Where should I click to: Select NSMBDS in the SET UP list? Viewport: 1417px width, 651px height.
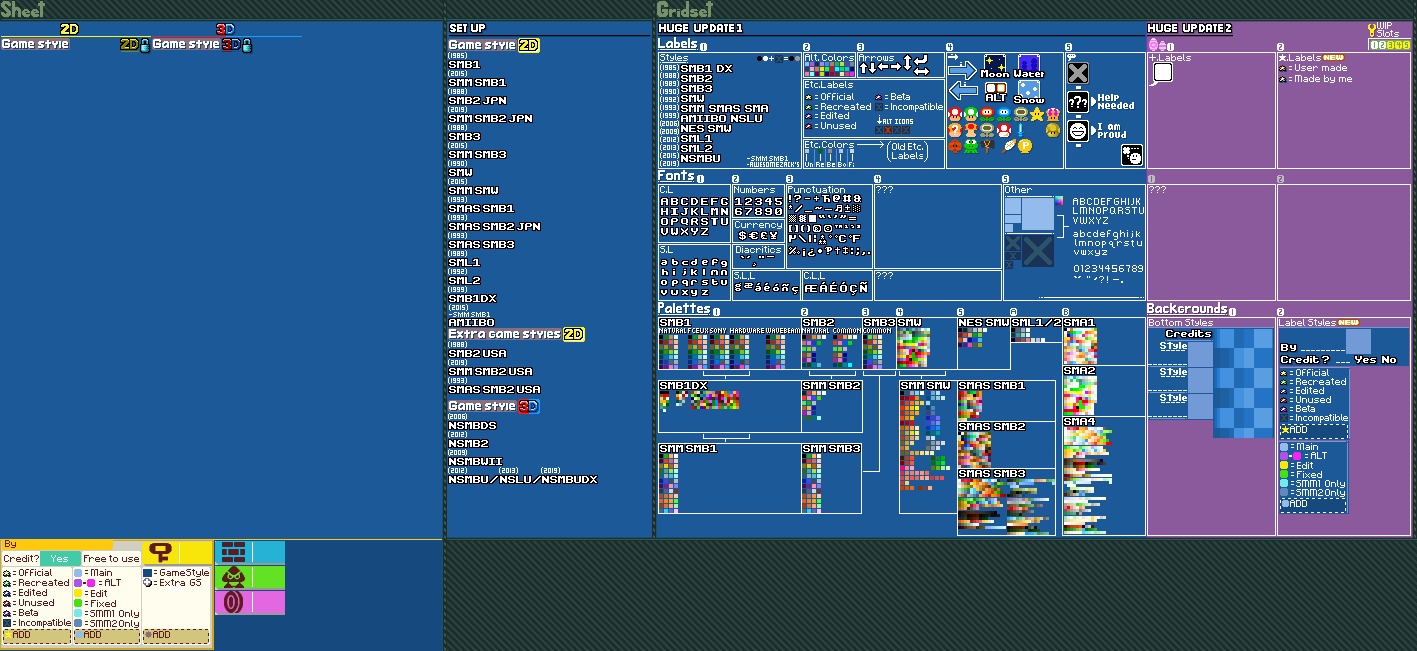coord(473,425)
